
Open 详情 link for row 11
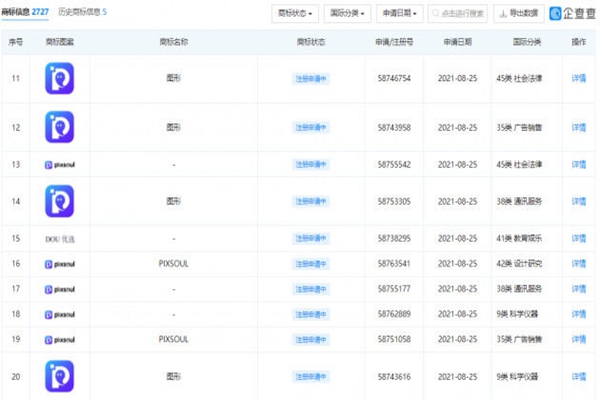578,77
